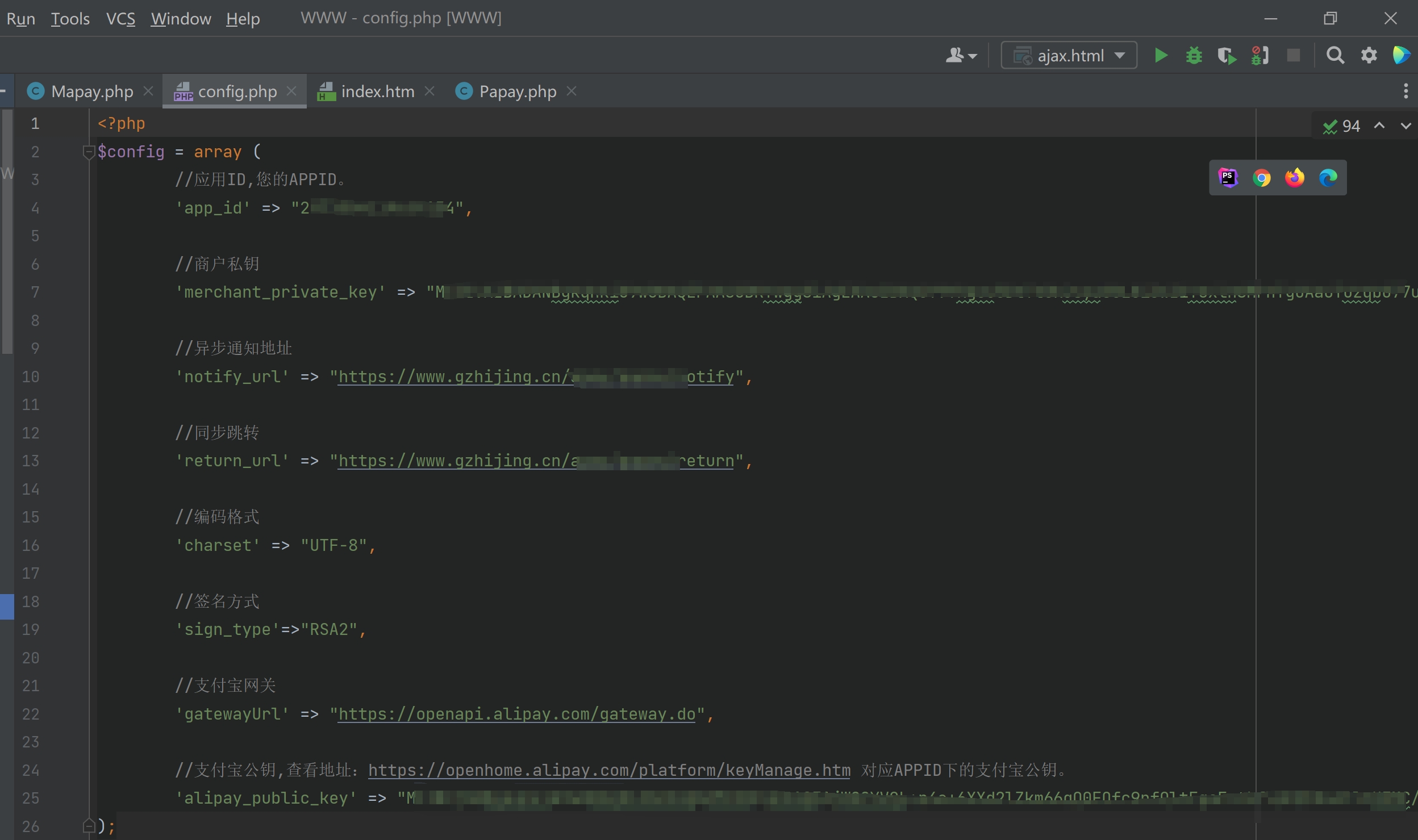Open Search Everywhere magnifier icon
Viewport: 1418px width, 840px height.
click(1335, 55)
